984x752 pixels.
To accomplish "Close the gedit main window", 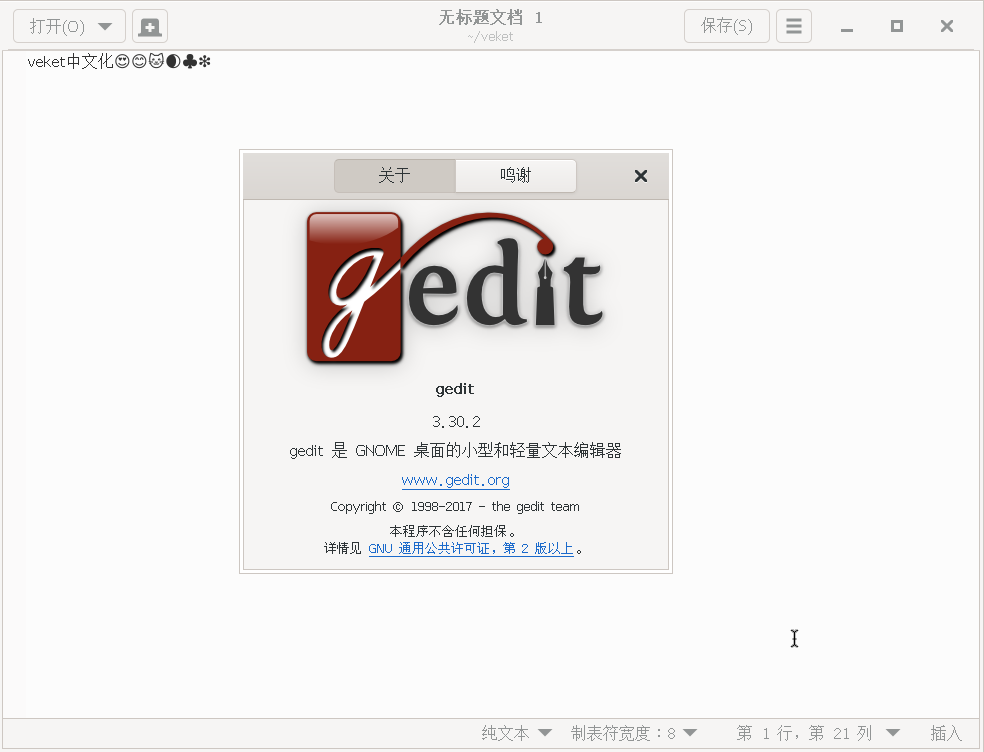I will pos(947,26).
